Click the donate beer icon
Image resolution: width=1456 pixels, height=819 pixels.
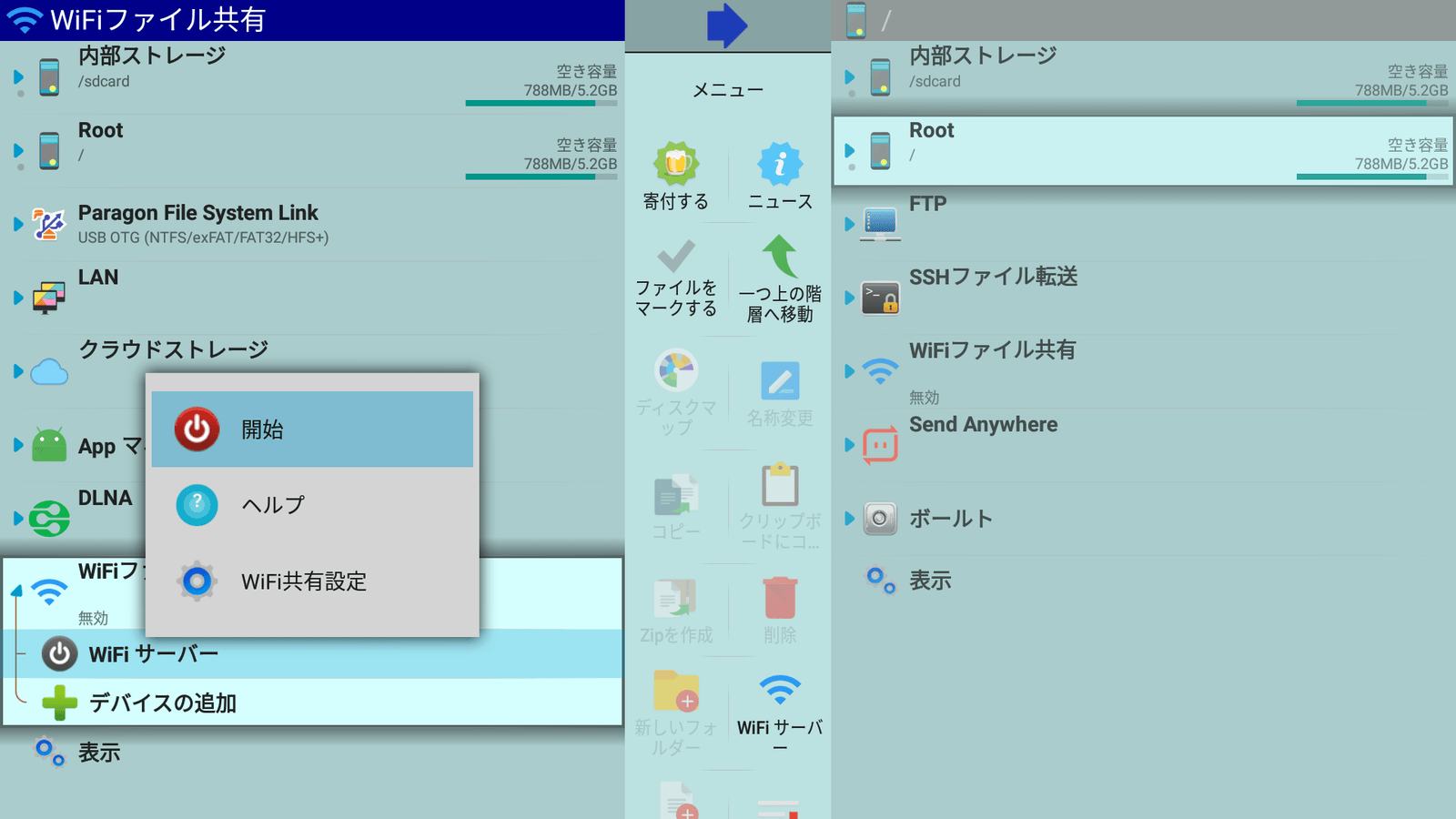[x=675, y=164]
